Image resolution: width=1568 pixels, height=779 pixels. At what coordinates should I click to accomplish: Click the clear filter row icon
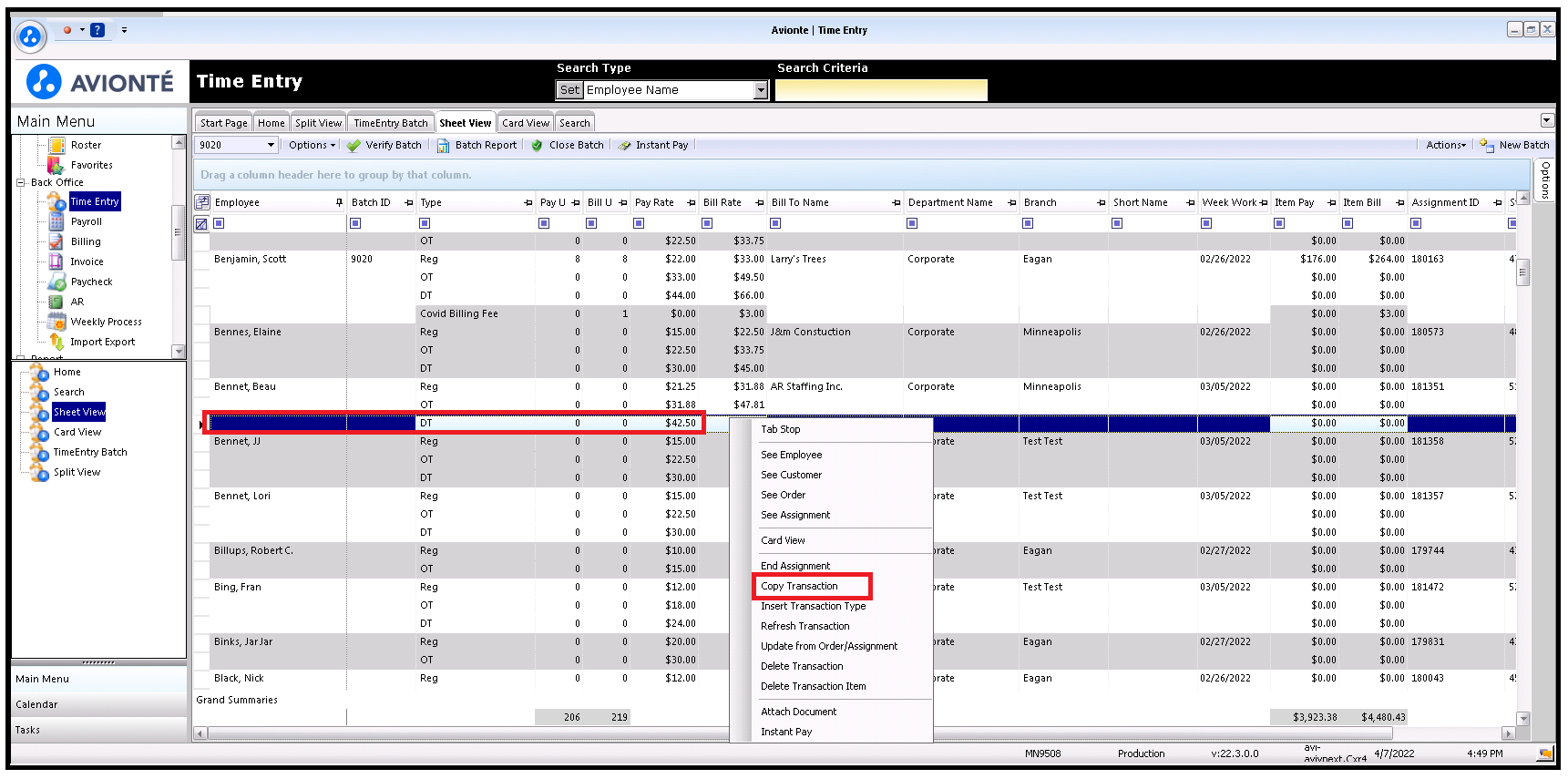(x=201, y=223)
